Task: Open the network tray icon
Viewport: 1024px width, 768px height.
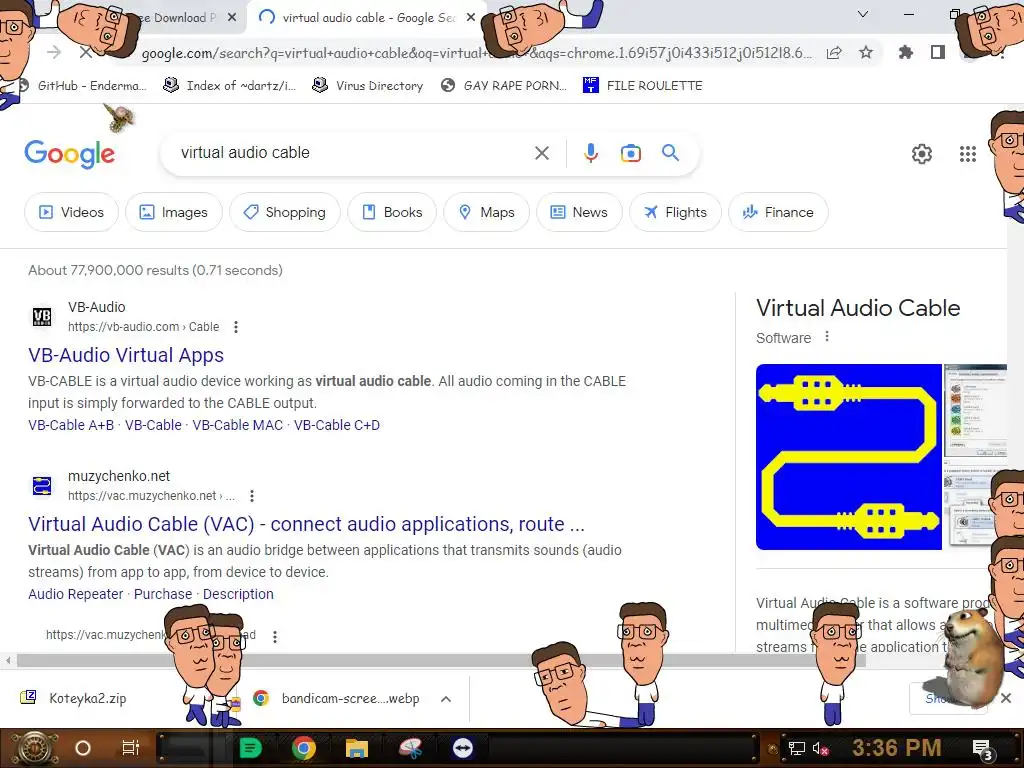Action: [x=796, y=748]
